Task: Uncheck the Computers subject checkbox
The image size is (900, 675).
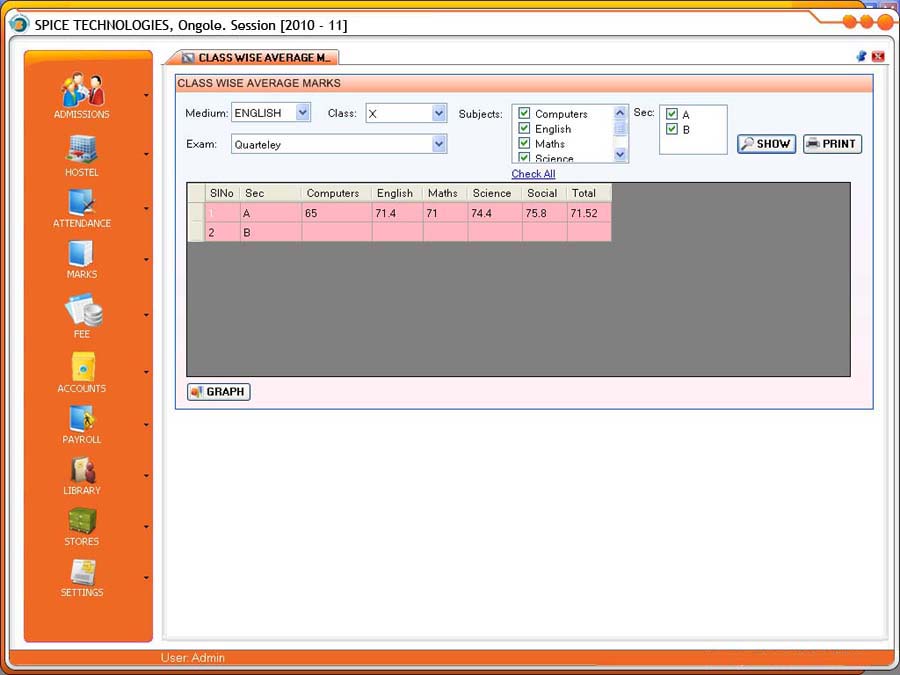Action: point(524,114)
